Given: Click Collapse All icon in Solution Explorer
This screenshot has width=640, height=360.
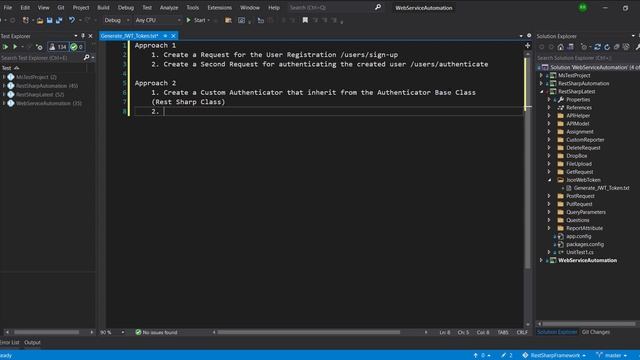Looking at the screenshot, I should click(617, 47).
